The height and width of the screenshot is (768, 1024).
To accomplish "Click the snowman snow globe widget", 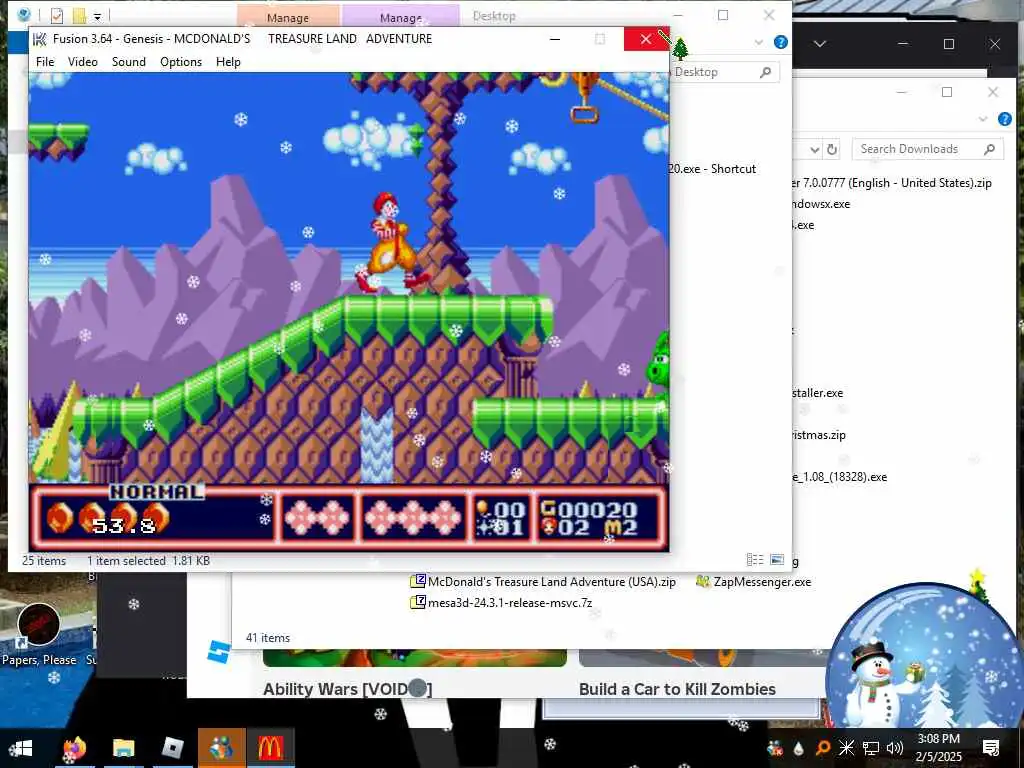I will point(924,656).
